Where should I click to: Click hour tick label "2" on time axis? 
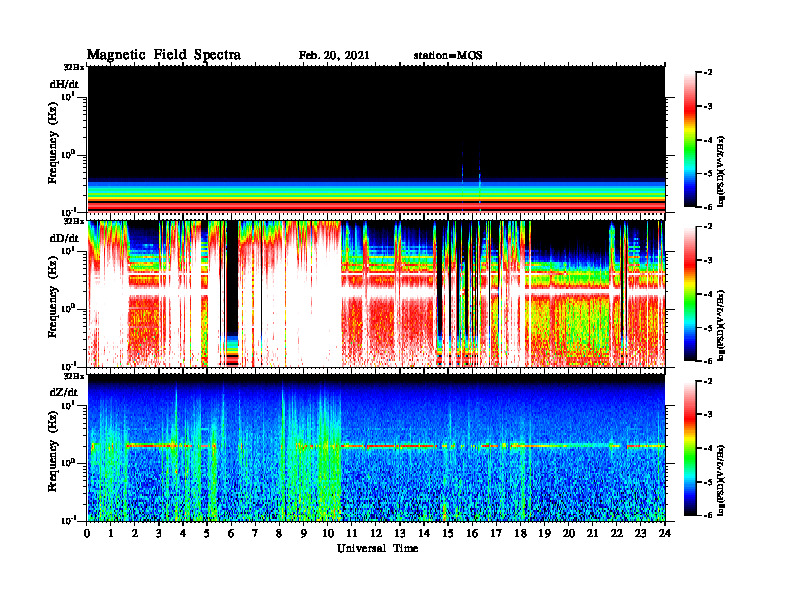coord(135,534)
